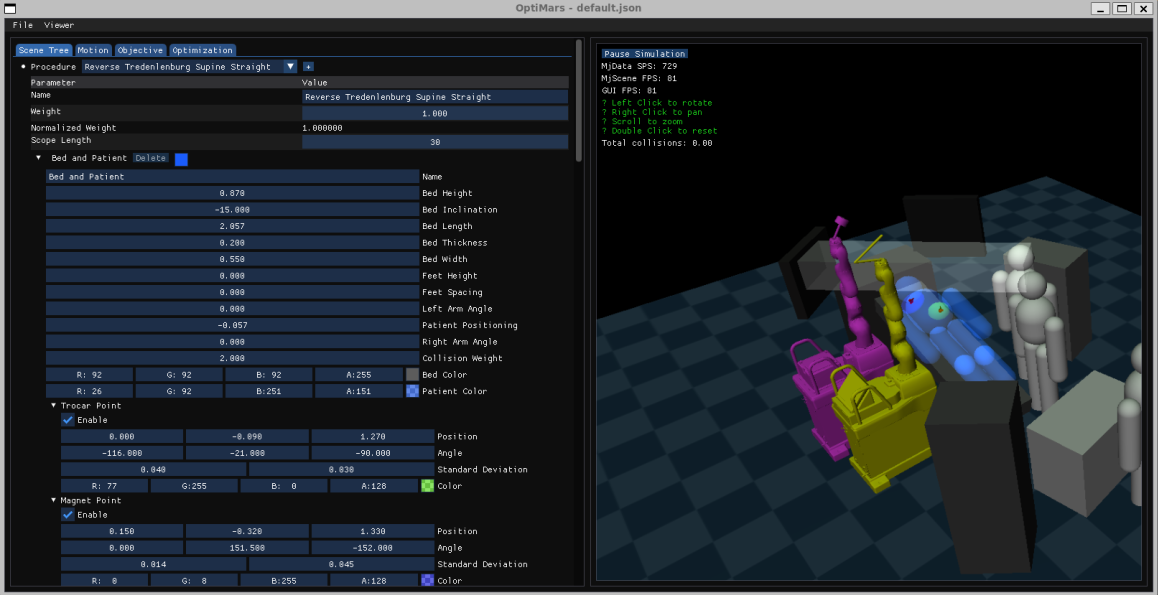Collapse the Bed and Patient tree node

pos(39,158)
